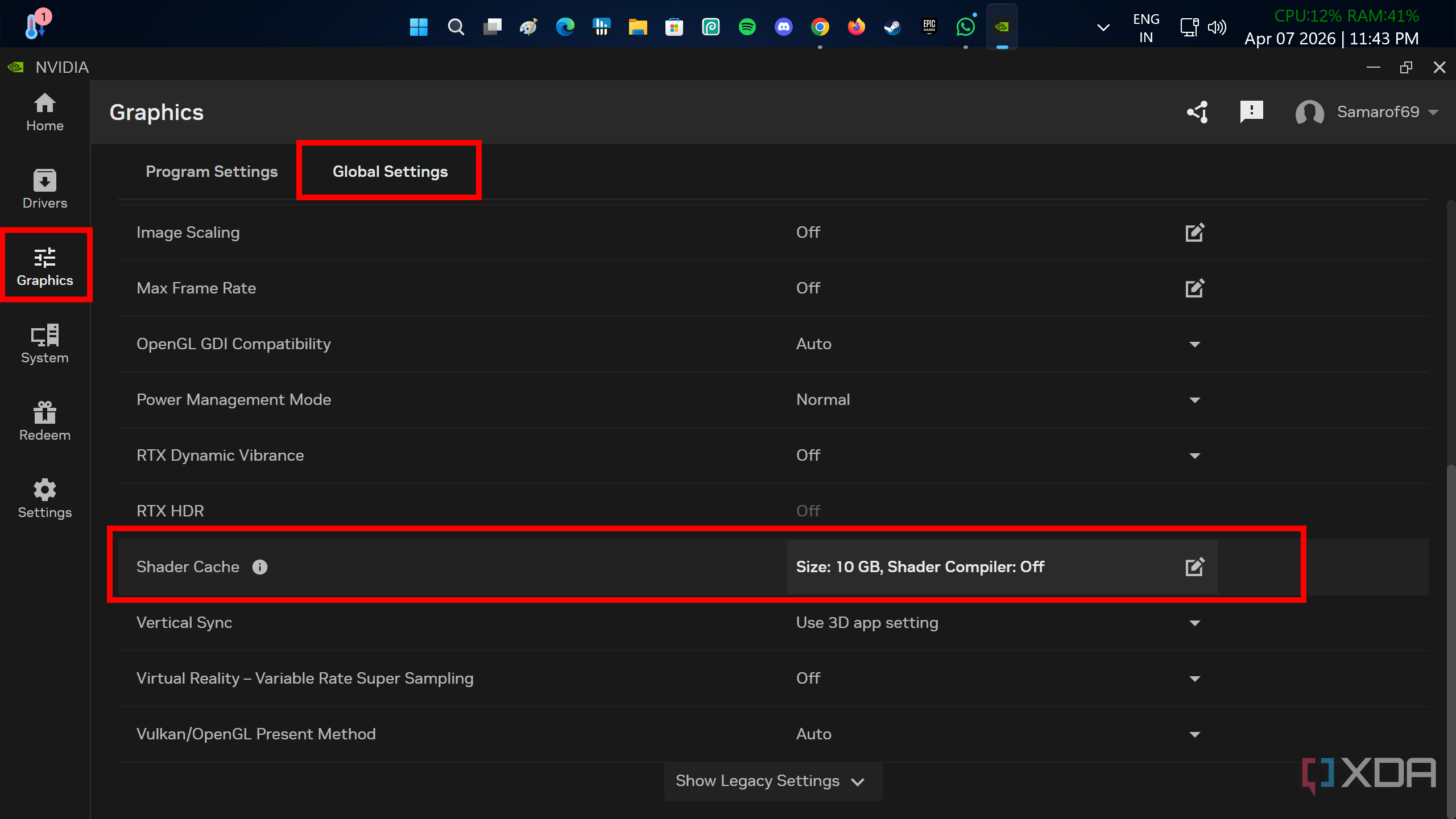Image resolution: width=1456 pixels, height=819 pixels.
Task: Click the 'Normal' power mode value
Action: coord(823,400)
